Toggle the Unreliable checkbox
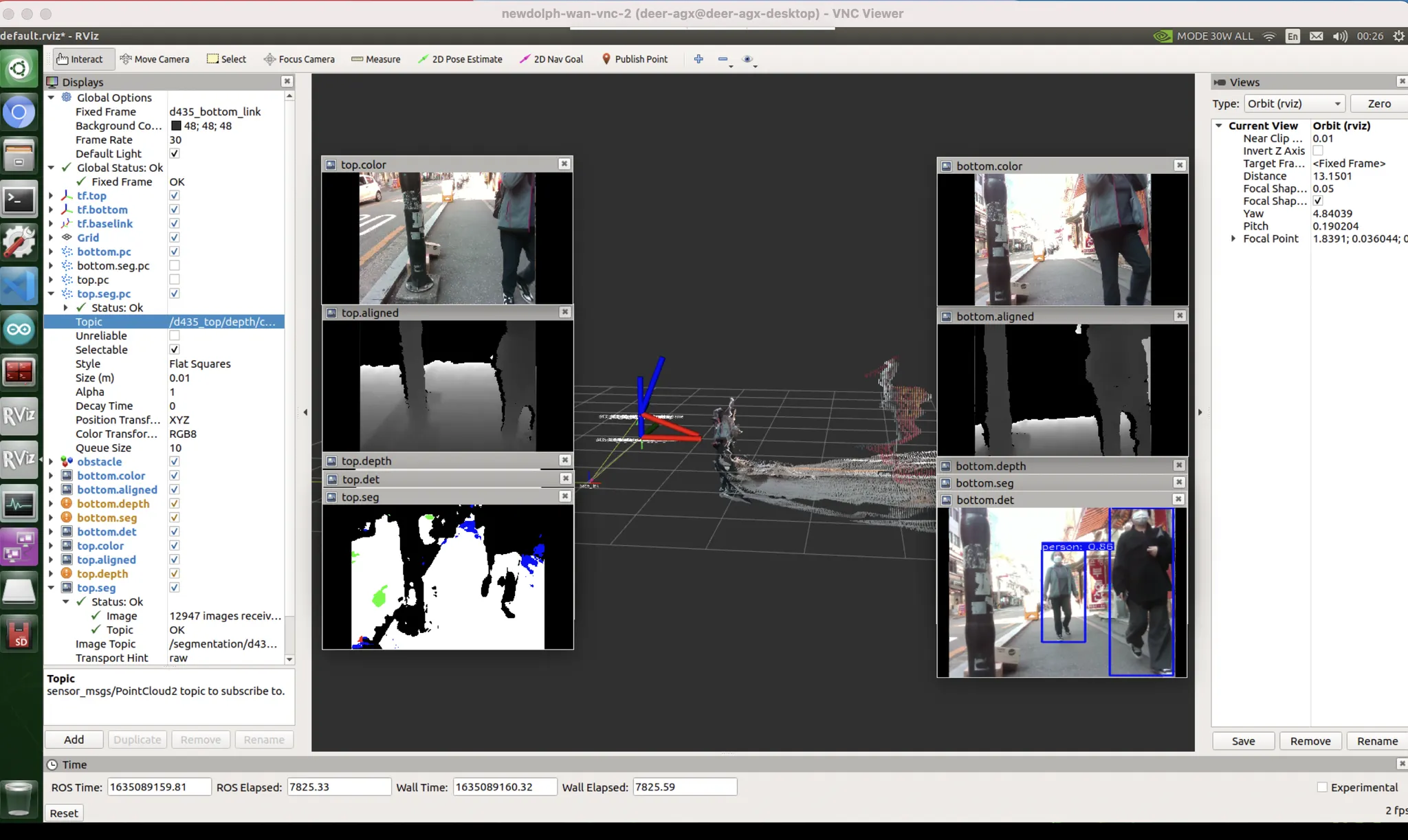The height and width of the screenshot is (840, 1408). 175,335
